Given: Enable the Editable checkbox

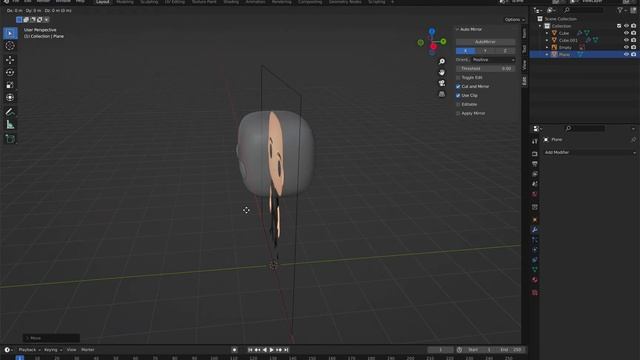Looking at the screenshot, I should coord(458,104).
